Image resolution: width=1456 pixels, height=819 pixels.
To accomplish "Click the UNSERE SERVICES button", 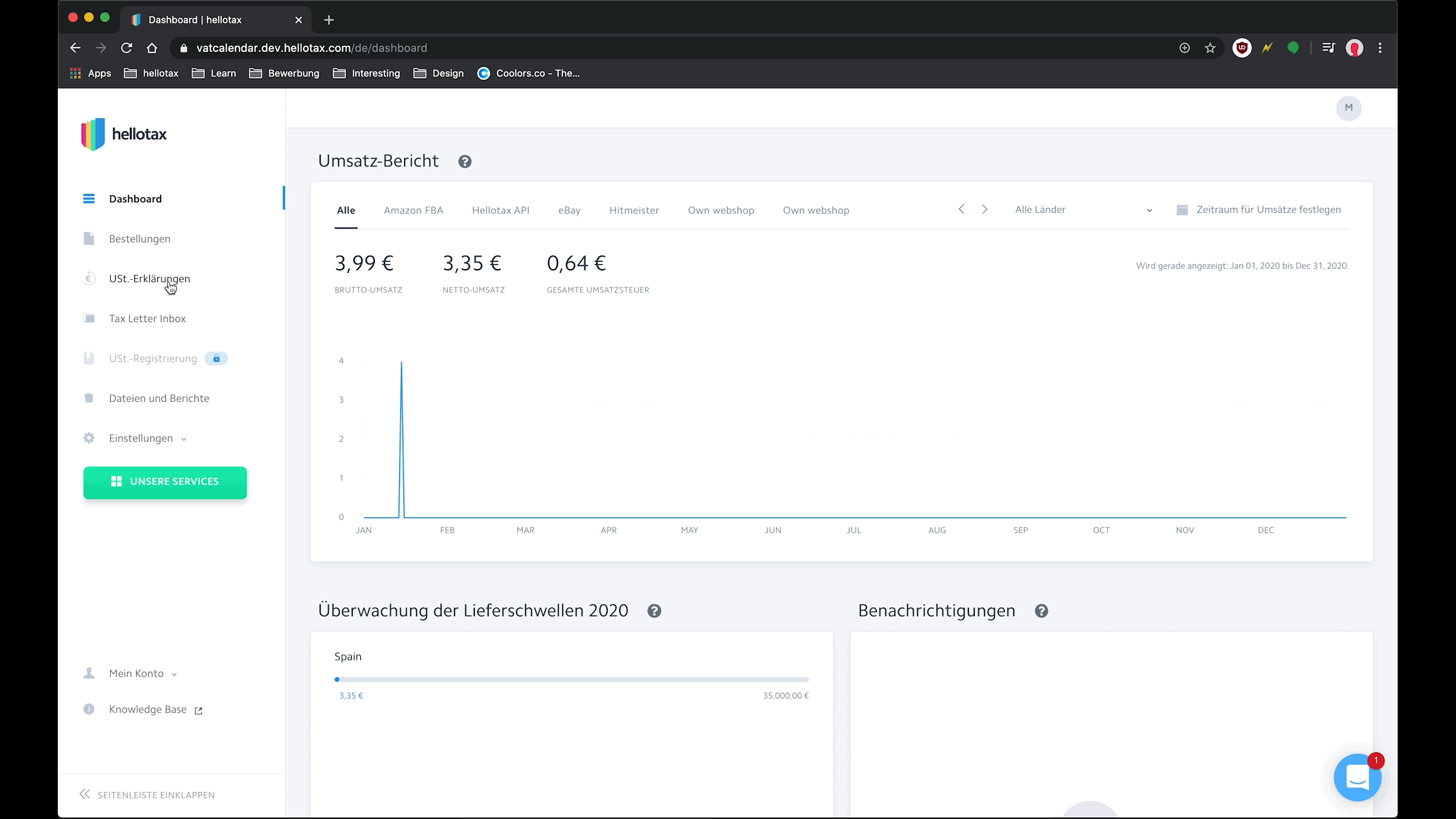I will tap(165, 482).
